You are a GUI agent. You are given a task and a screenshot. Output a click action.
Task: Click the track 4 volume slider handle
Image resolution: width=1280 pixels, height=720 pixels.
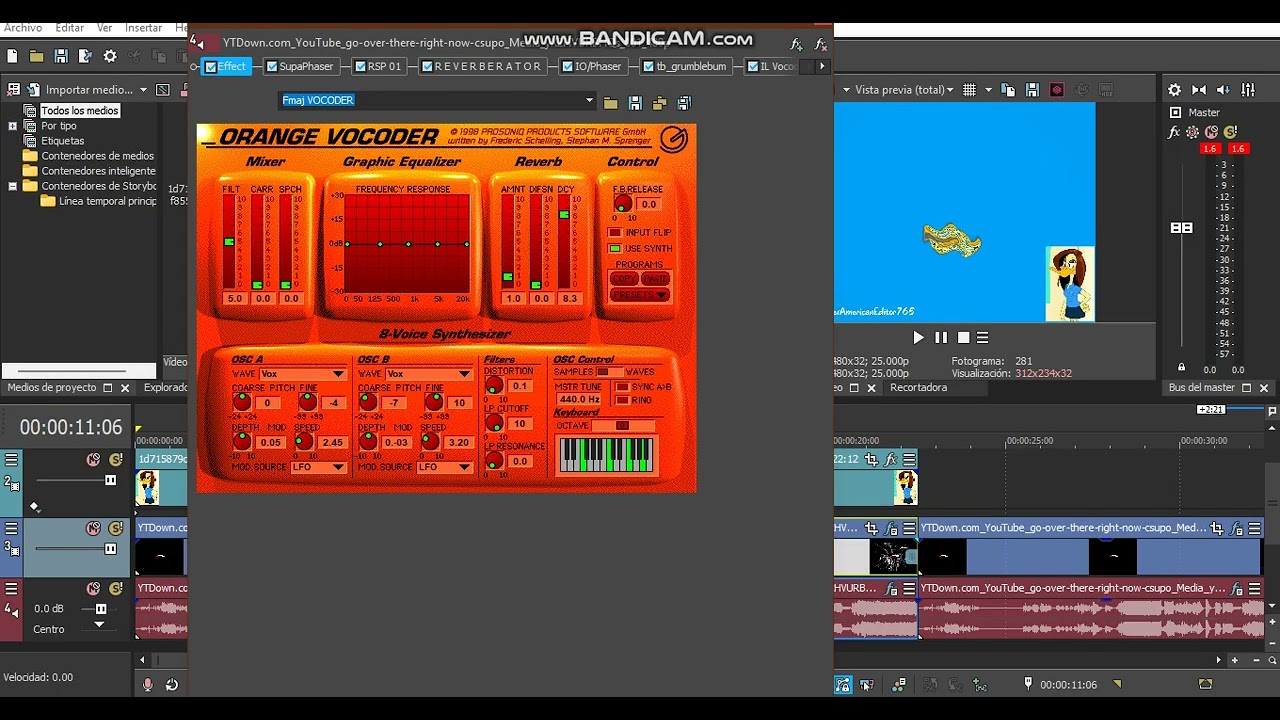point(101,608)
